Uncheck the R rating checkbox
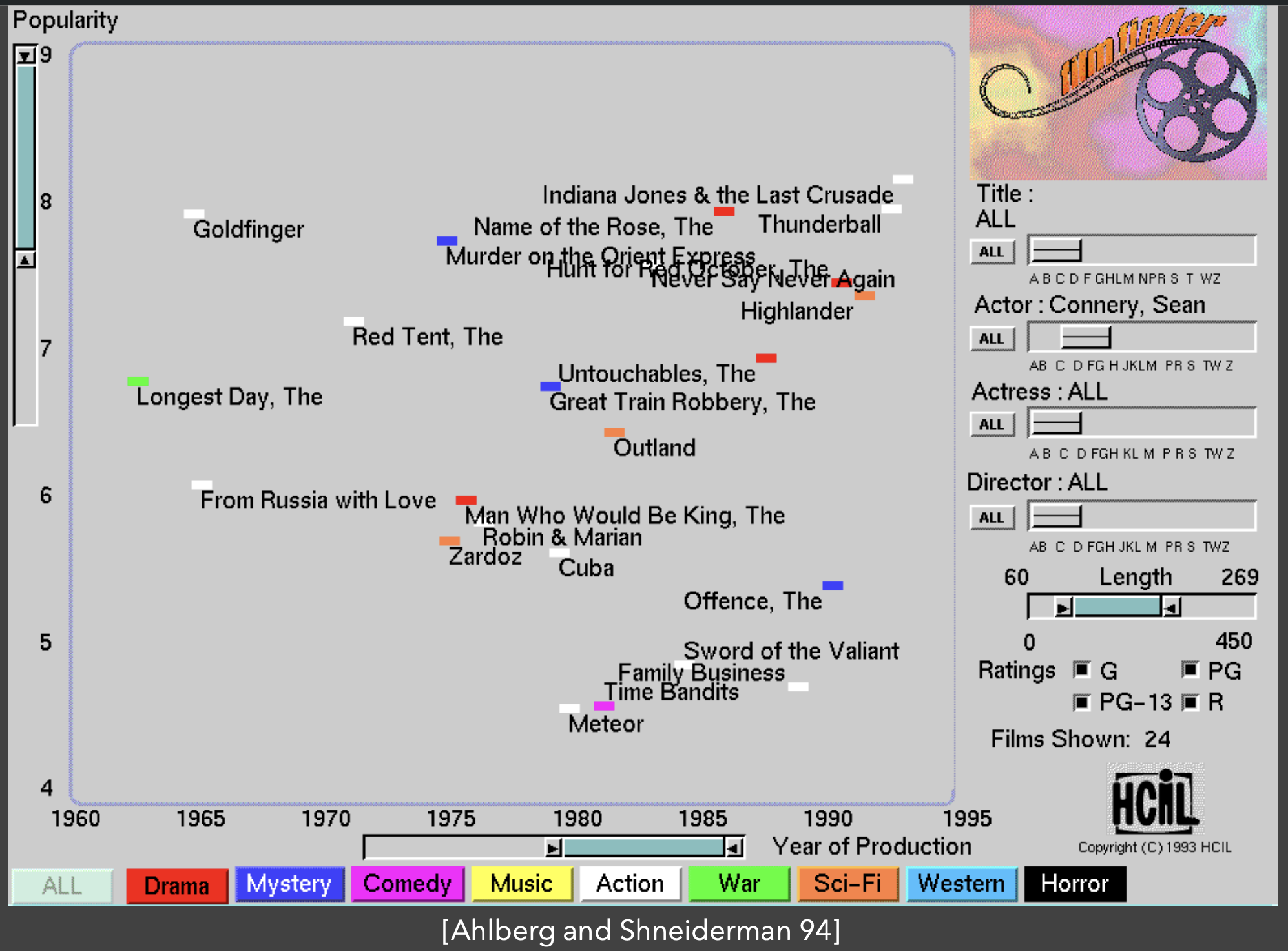 pyautogui.click(x=1190, y=702)
